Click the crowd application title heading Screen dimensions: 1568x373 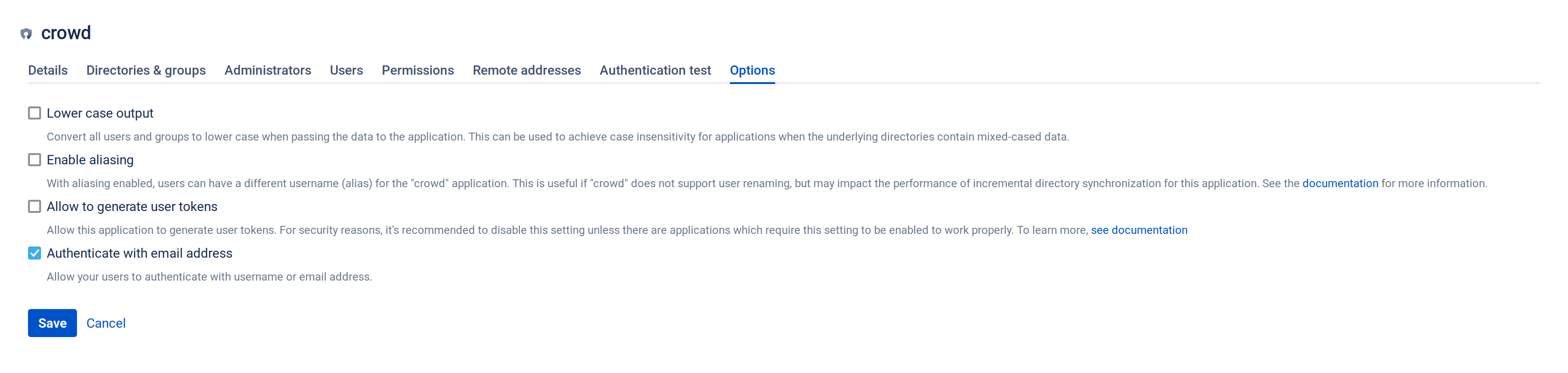(66, 33)
